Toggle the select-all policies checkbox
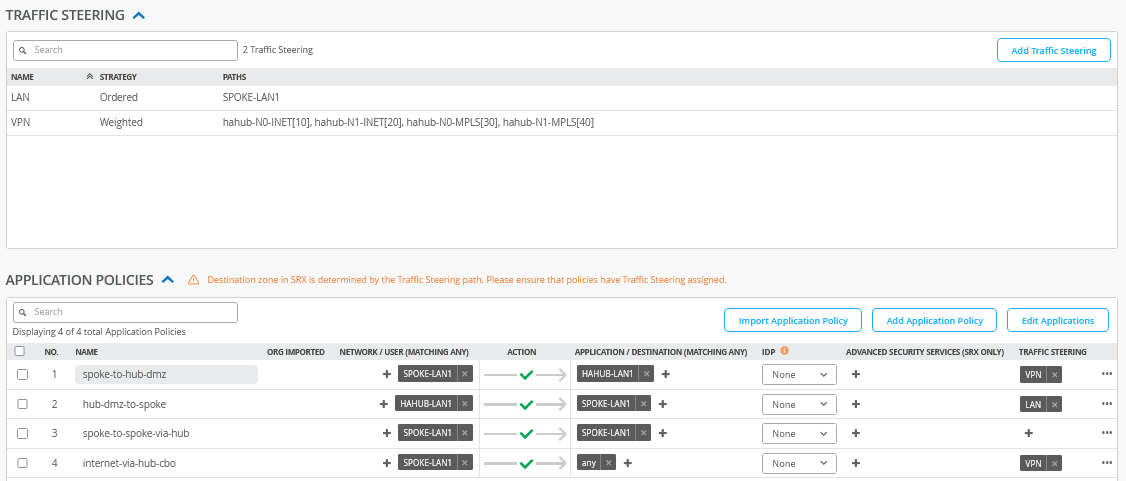Image resolution: width=1126 pixels, height=481 pixels. (20, 351)
